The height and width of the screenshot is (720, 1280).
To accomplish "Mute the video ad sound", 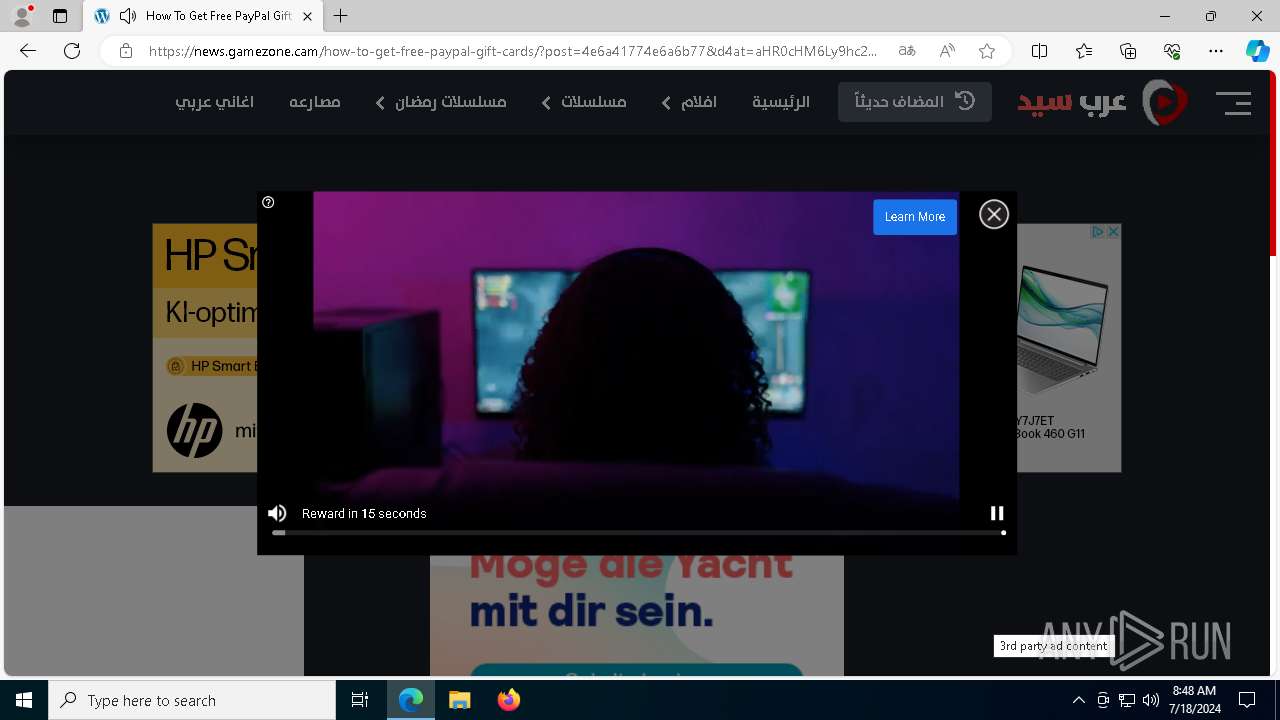I will tap(277, 513).
